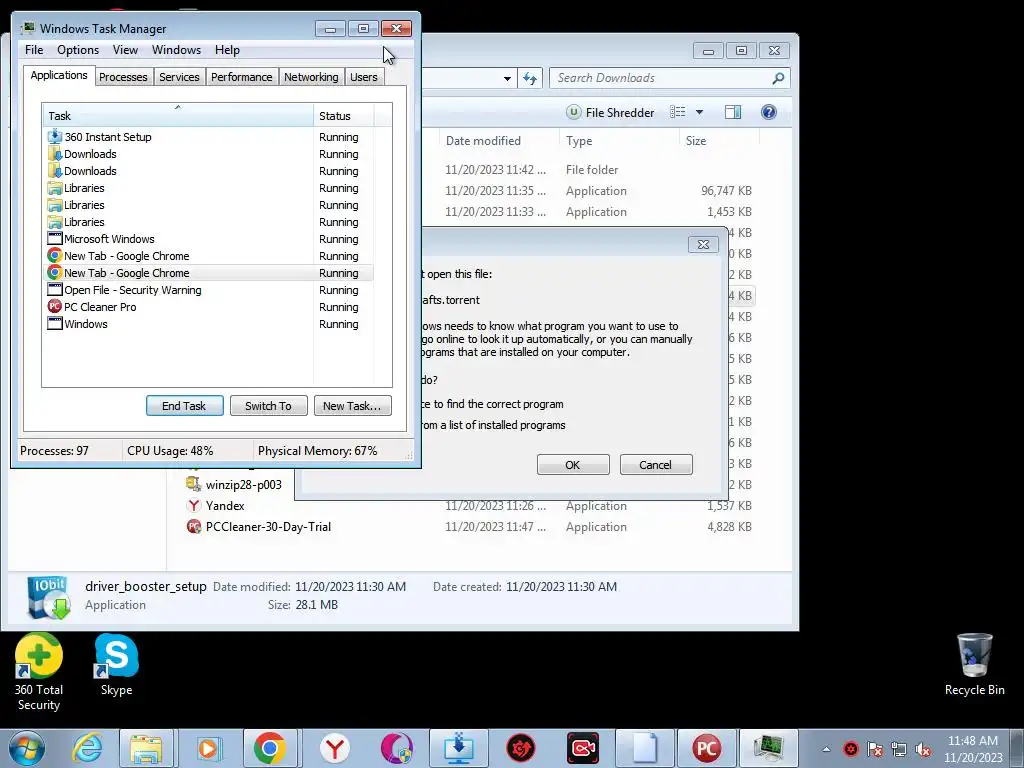Select Open File - Security Warning task
Image resolution: width=1024 pixels, height=768 pixels.
click(209, 290)
